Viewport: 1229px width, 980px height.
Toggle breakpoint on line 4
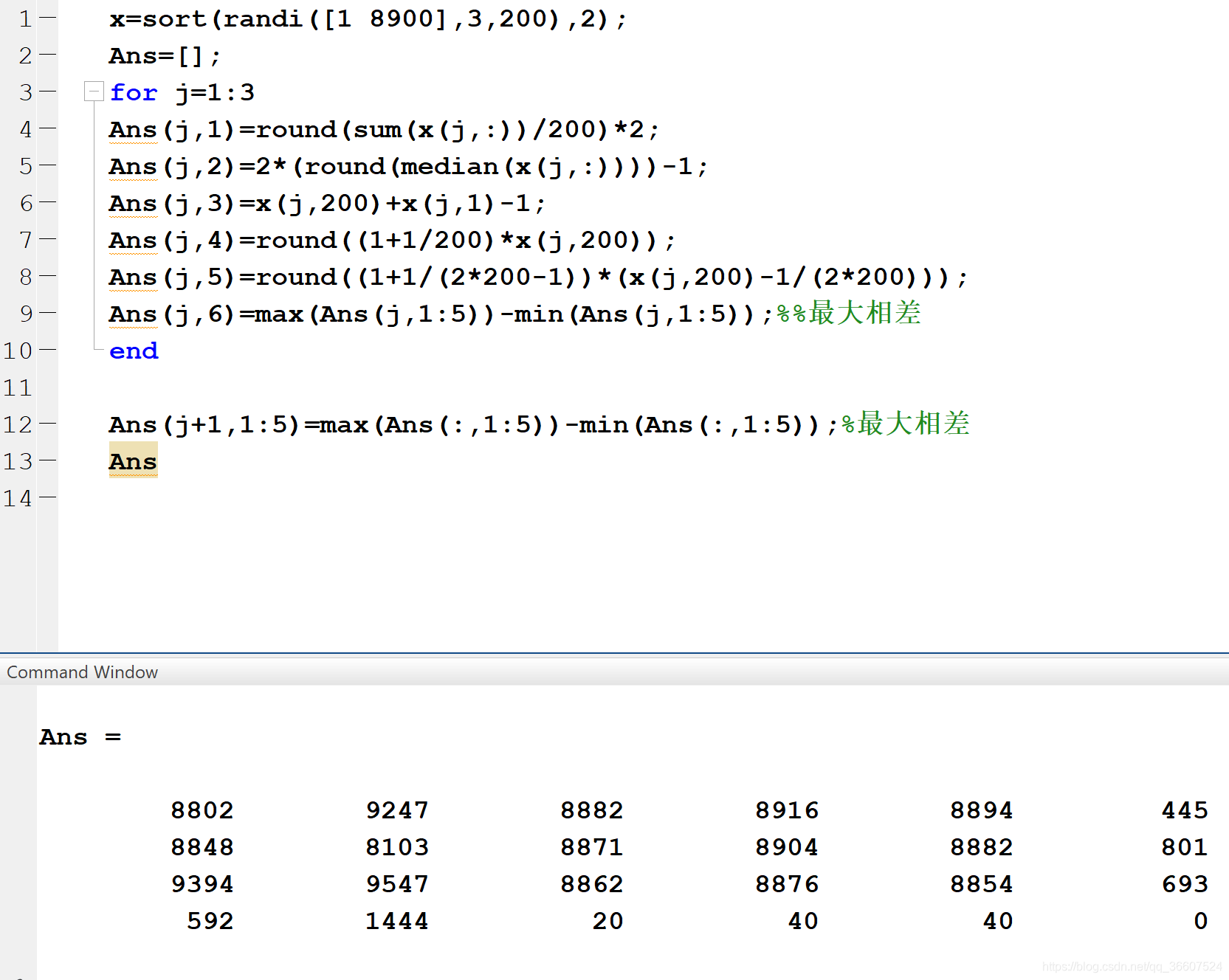click(47, 128)
